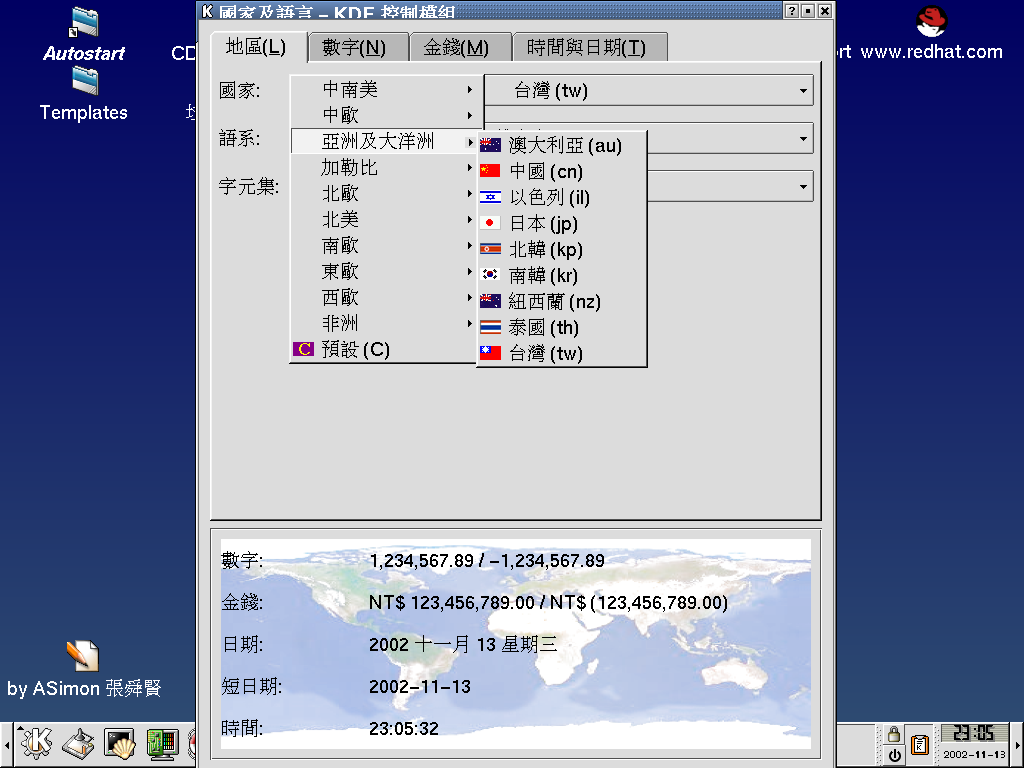
Task: Click the North Korea (kp) flag icon
Action: (490, 249)
